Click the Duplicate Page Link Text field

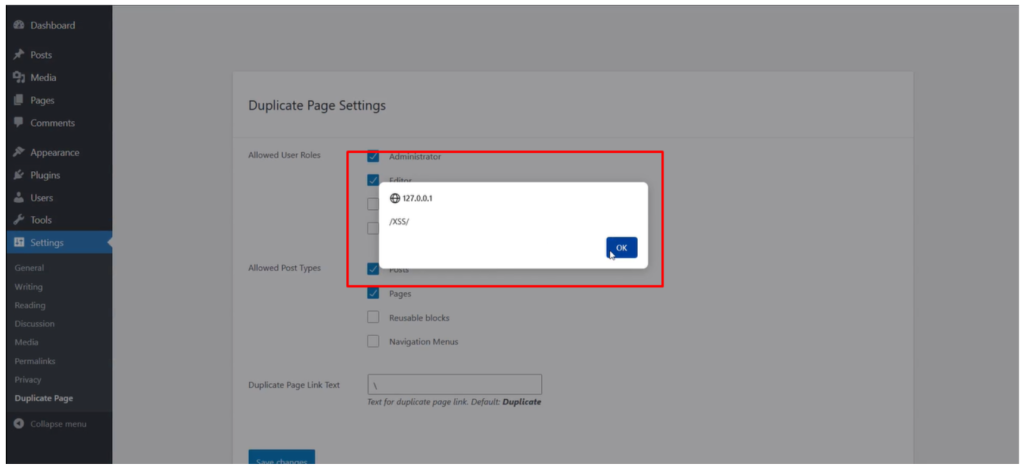(455, 384)
